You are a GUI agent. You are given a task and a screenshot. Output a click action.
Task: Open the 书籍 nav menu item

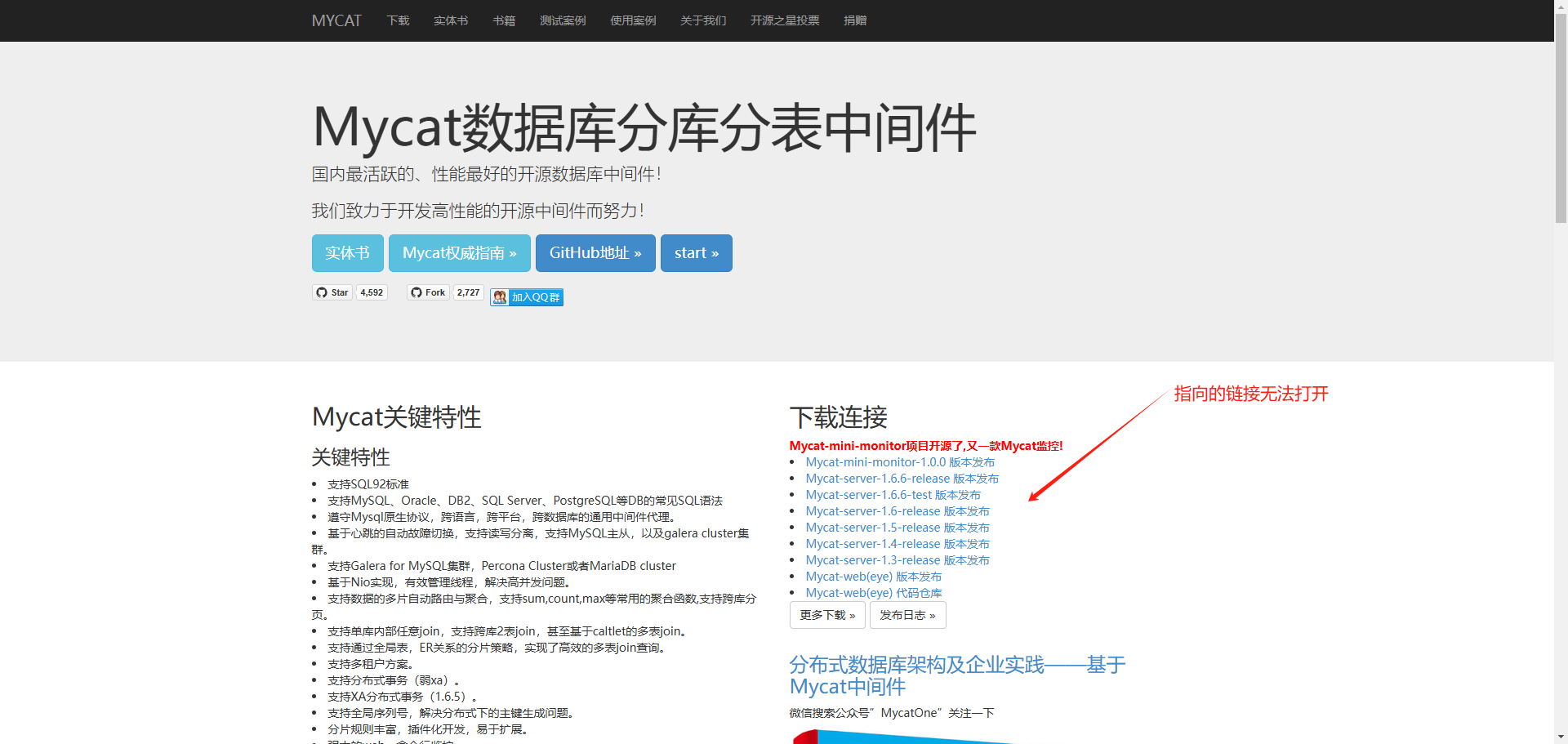coord(504,20)
